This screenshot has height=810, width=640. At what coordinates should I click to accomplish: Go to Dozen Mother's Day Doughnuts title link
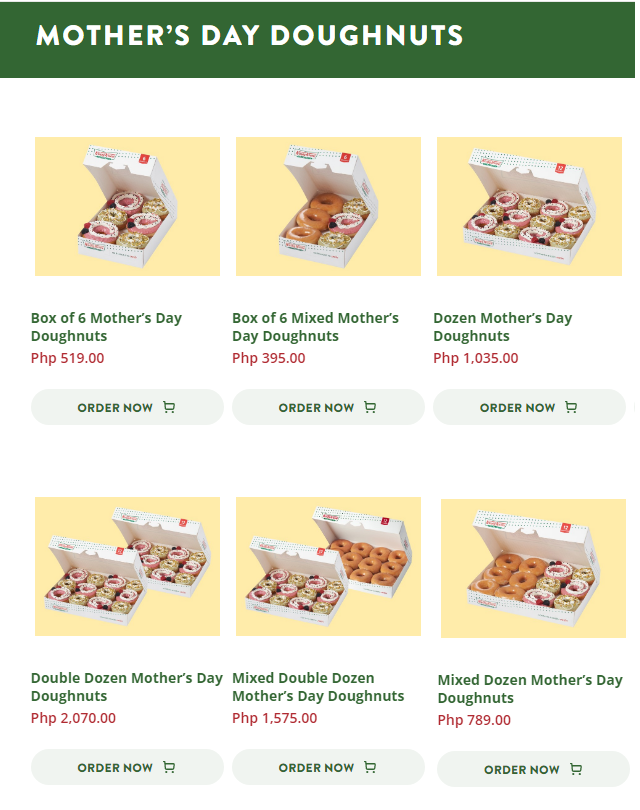pyautogui.click(x=502, y=327)
